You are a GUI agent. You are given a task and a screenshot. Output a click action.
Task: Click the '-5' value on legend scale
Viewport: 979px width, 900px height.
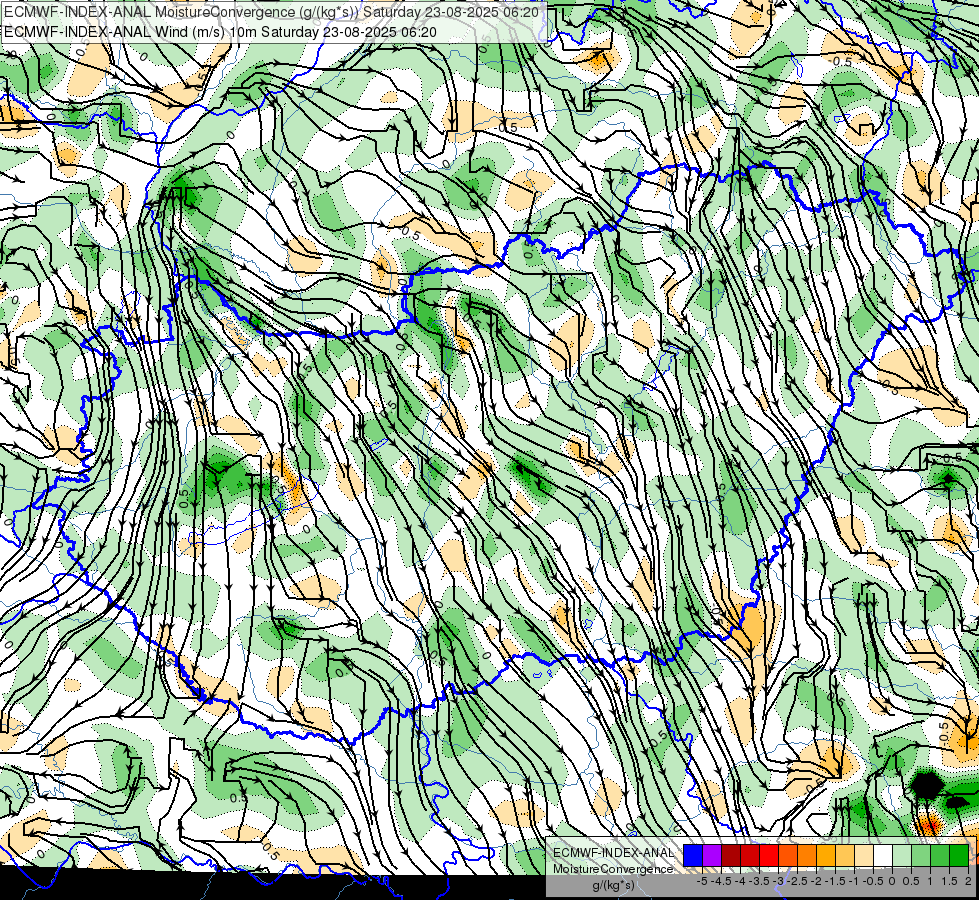coord(702,881)
